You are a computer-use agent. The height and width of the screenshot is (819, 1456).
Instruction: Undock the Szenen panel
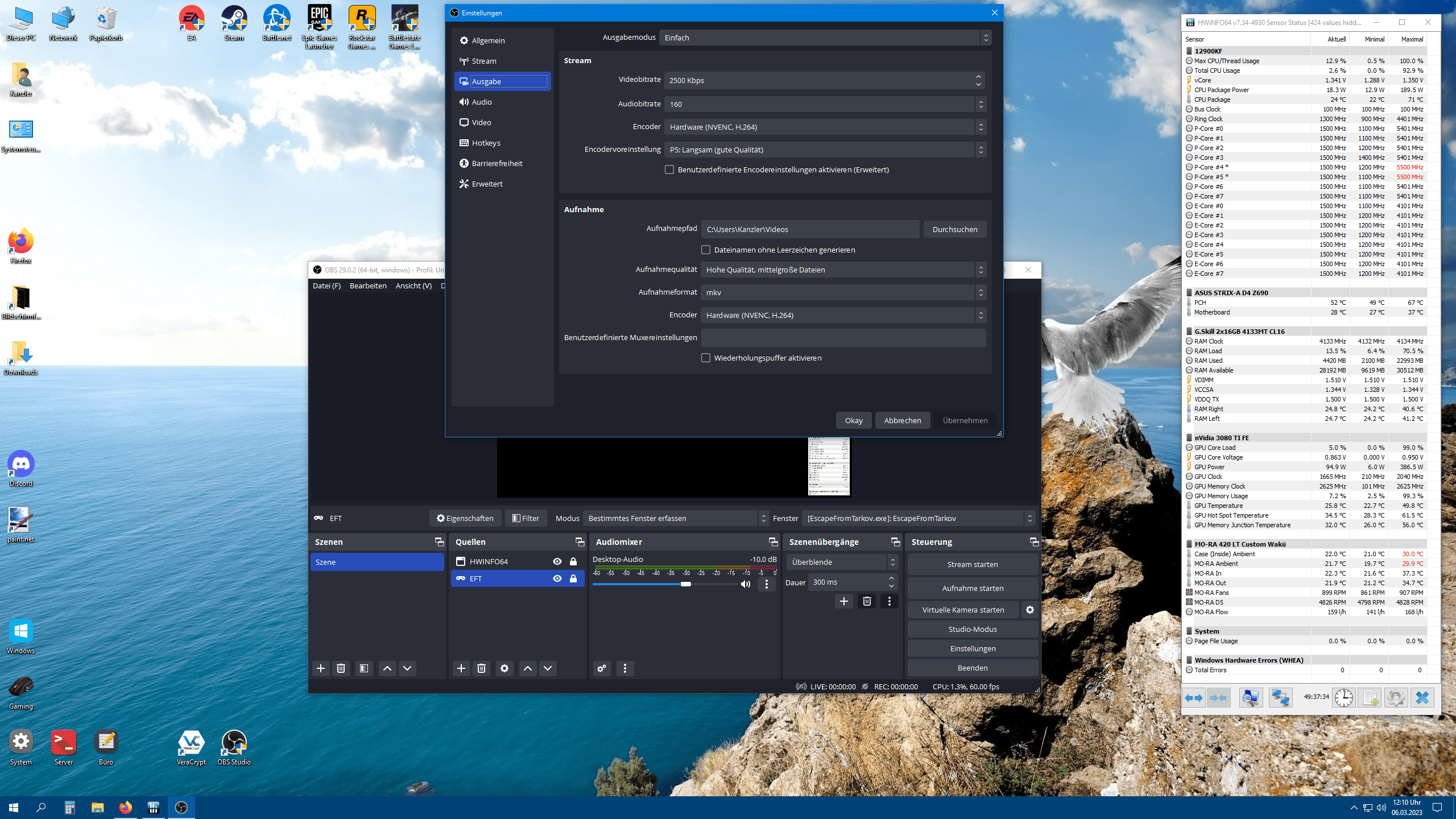coord(439,542)
